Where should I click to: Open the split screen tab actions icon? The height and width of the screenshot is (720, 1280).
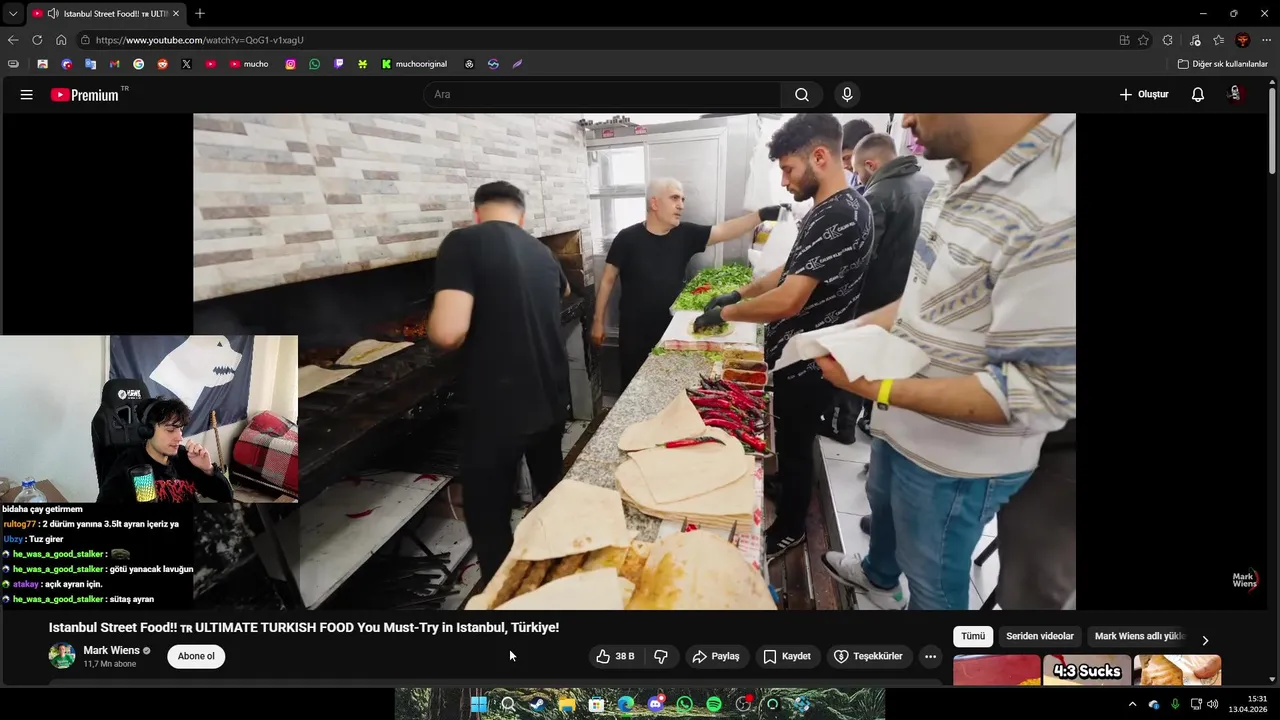[1125, 40]
